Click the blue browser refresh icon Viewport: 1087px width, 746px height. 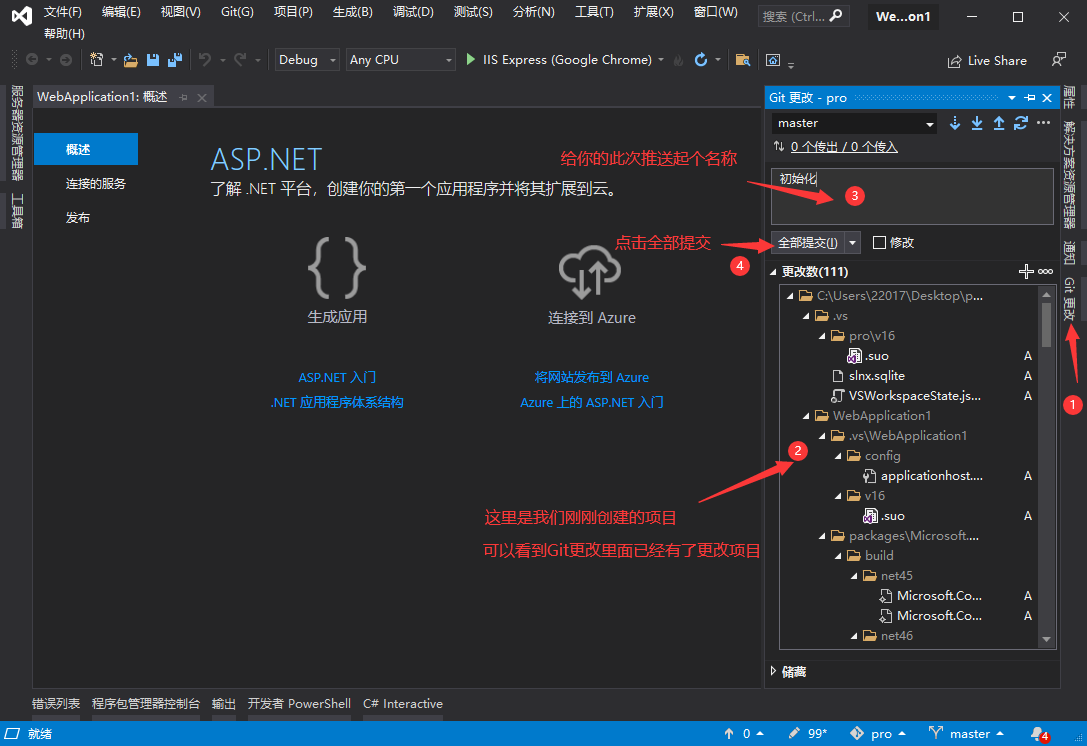[701, 60]
